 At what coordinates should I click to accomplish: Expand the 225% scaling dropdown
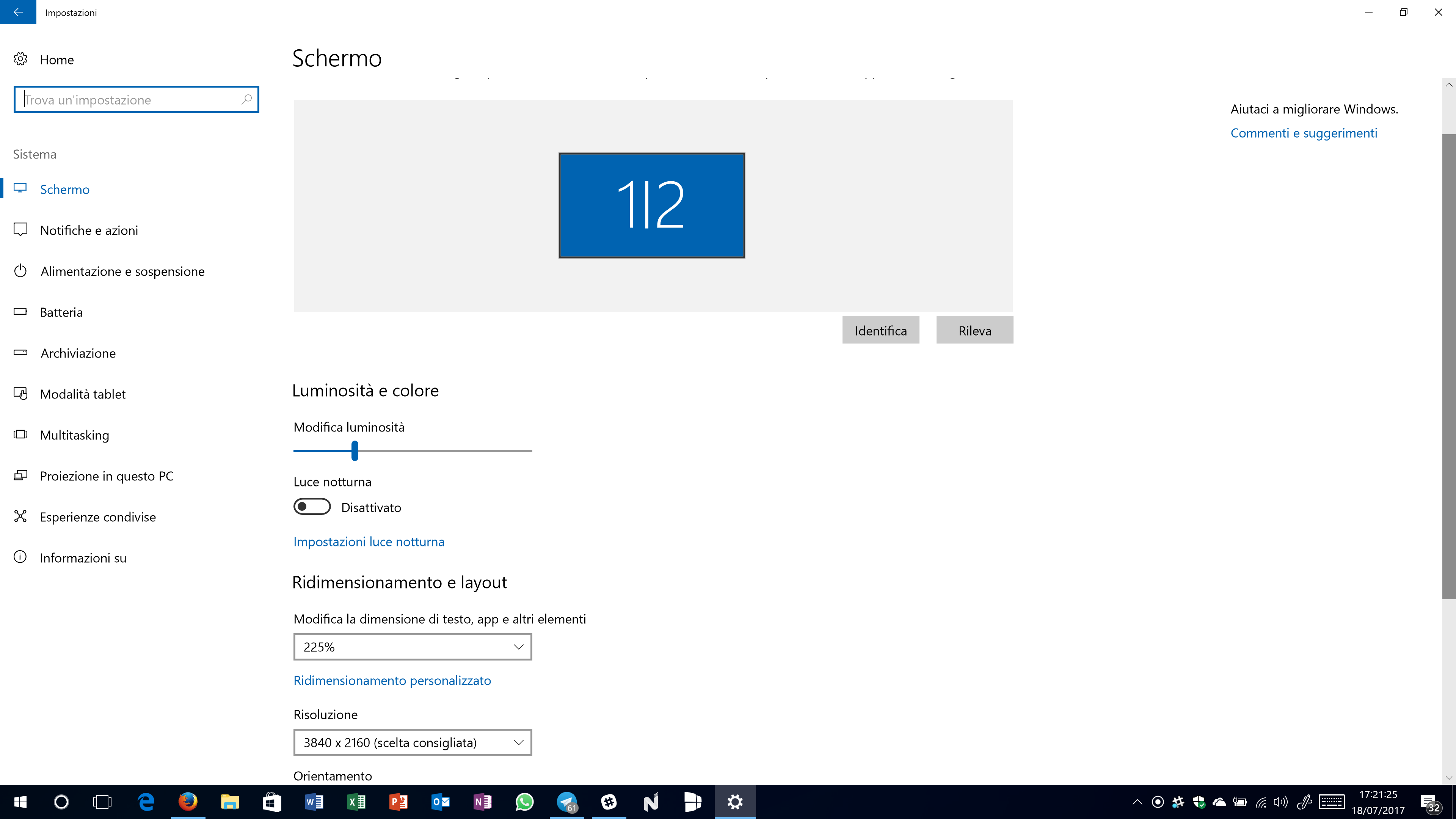click(x=413, y=646)
